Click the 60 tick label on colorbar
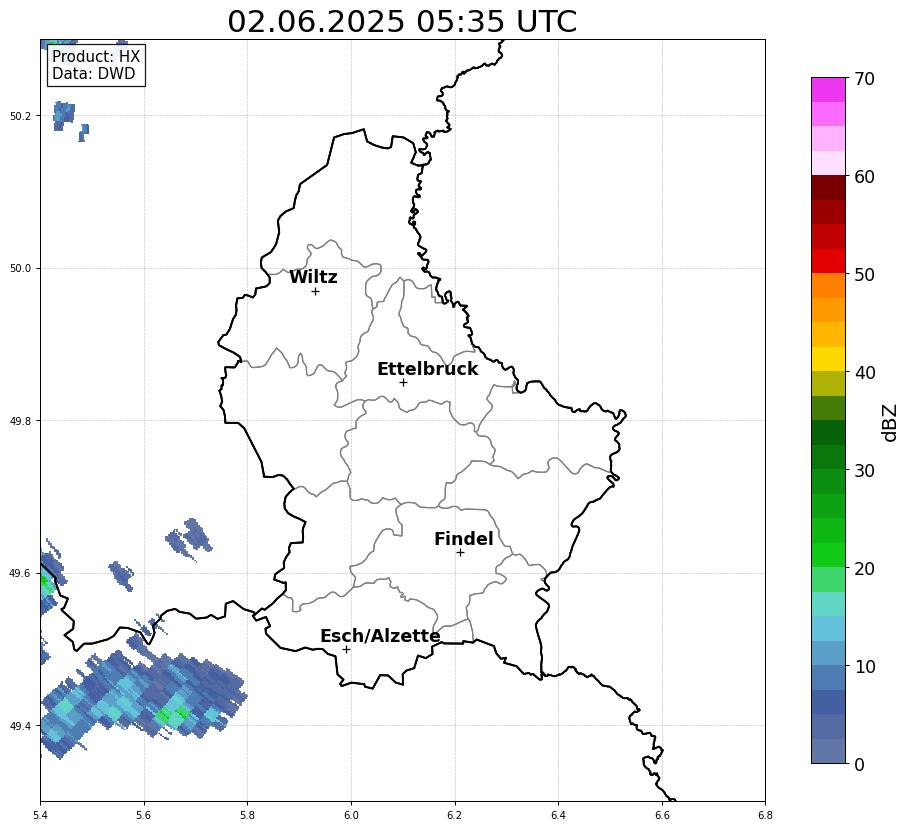This screenshot has height=829, width=909. pyautogui.click(x=864, y=176)
